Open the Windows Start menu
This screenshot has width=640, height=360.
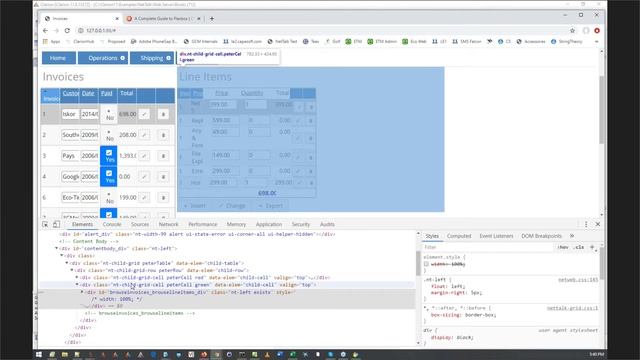(x=39, y=355)
